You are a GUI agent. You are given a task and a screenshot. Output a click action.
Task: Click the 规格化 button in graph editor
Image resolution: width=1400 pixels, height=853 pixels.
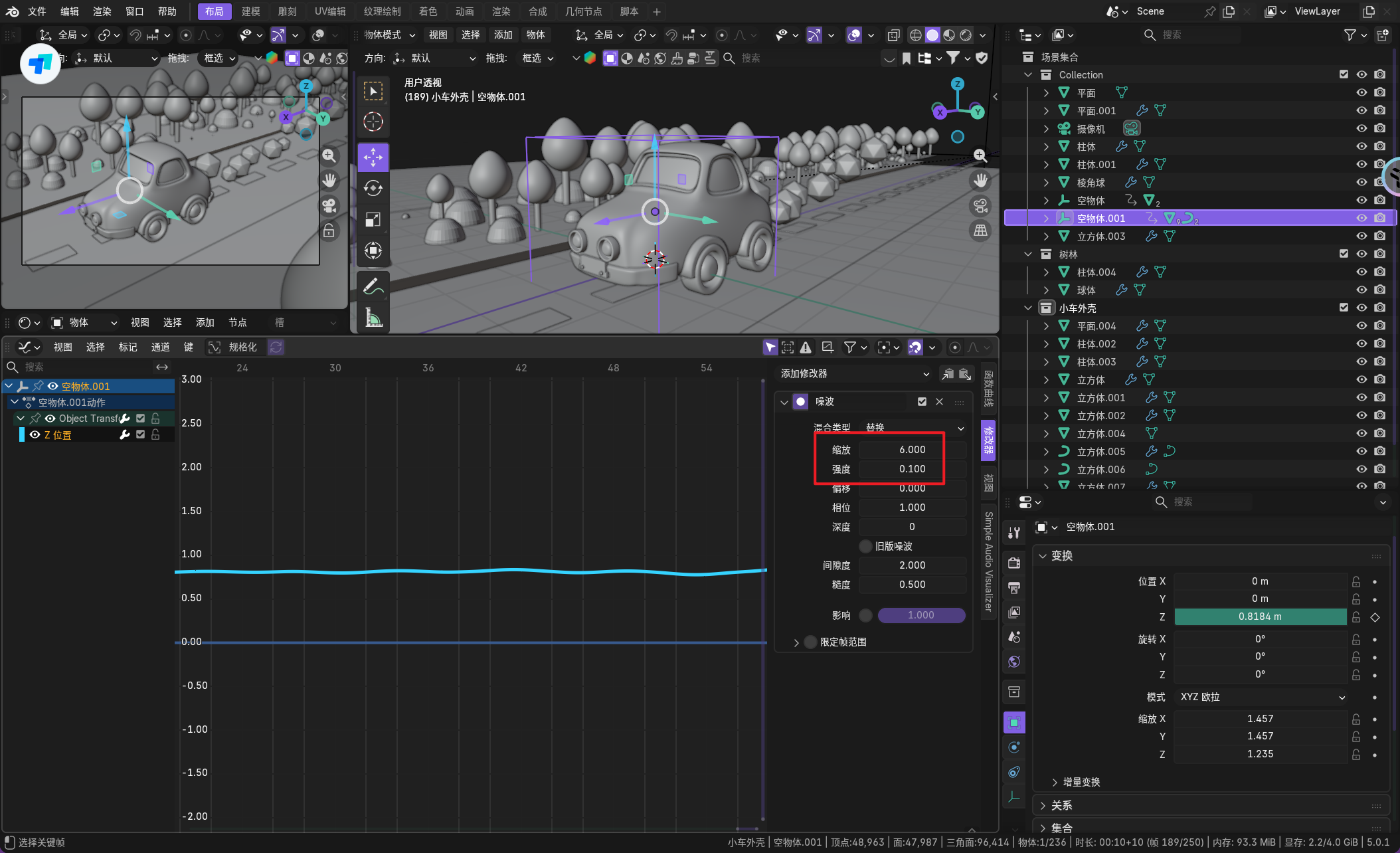(x=242, y=347)
